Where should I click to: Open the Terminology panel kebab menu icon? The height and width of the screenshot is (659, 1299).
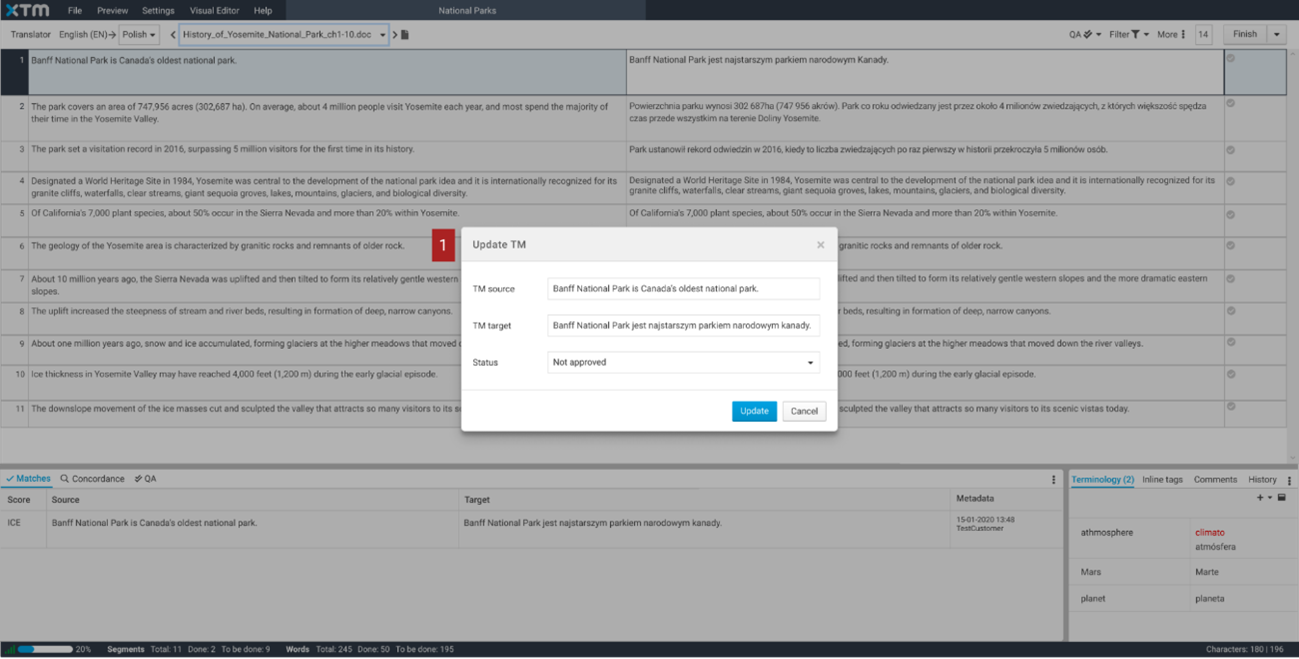point(1289,481)
